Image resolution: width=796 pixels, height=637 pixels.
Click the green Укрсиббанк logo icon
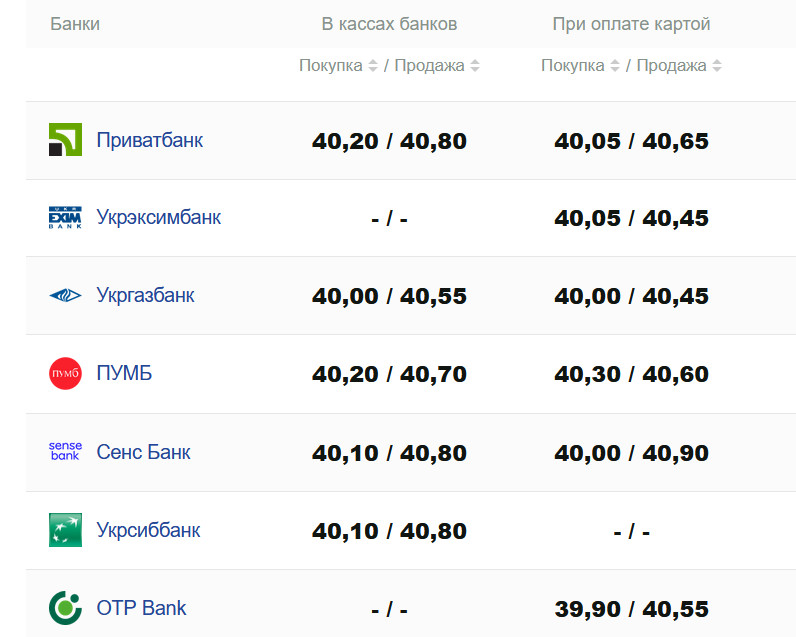coord(65,530)
